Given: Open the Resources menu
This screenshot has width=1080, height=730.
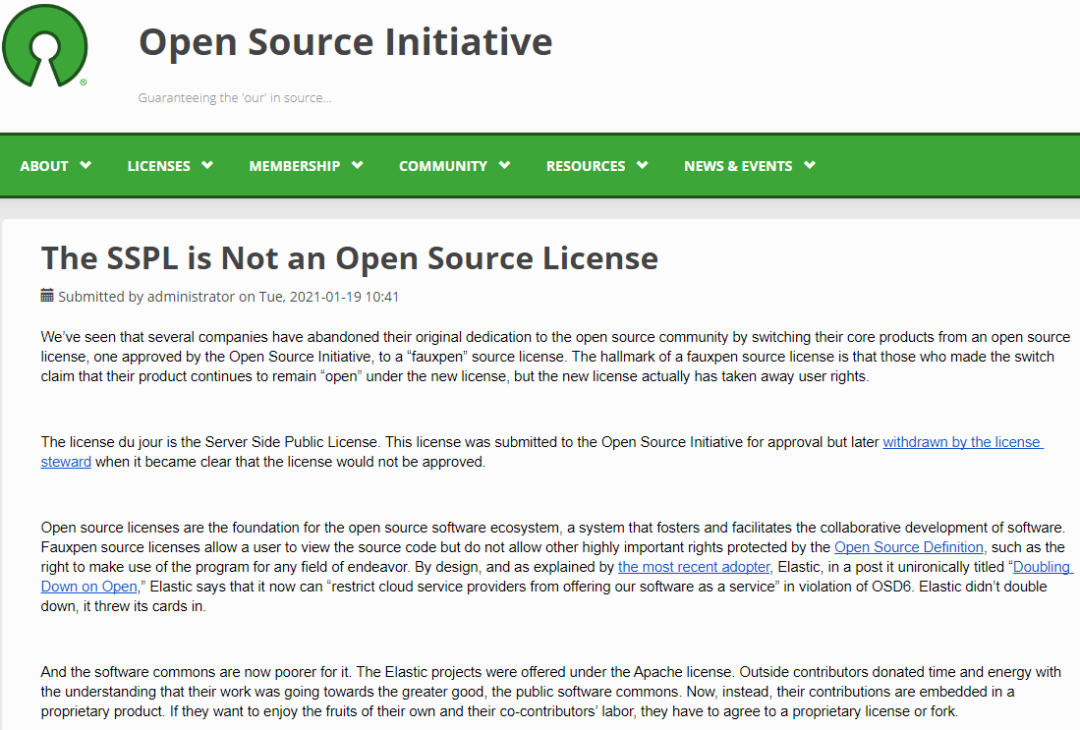Looking at the screenshot, I should pos(585,166).
